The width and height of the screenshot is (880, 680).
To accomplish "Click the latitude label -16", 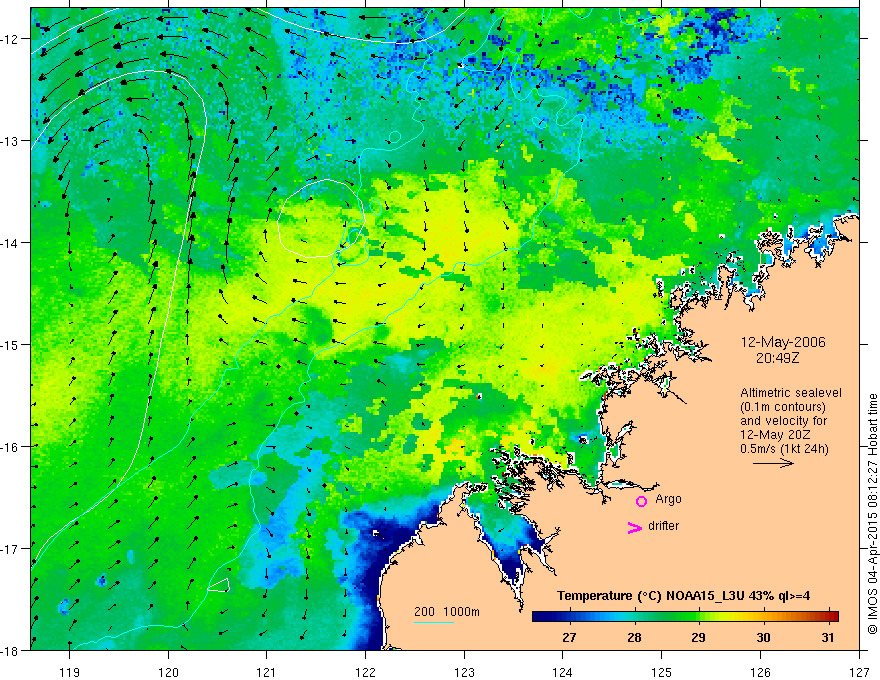I will pos(11,447).
